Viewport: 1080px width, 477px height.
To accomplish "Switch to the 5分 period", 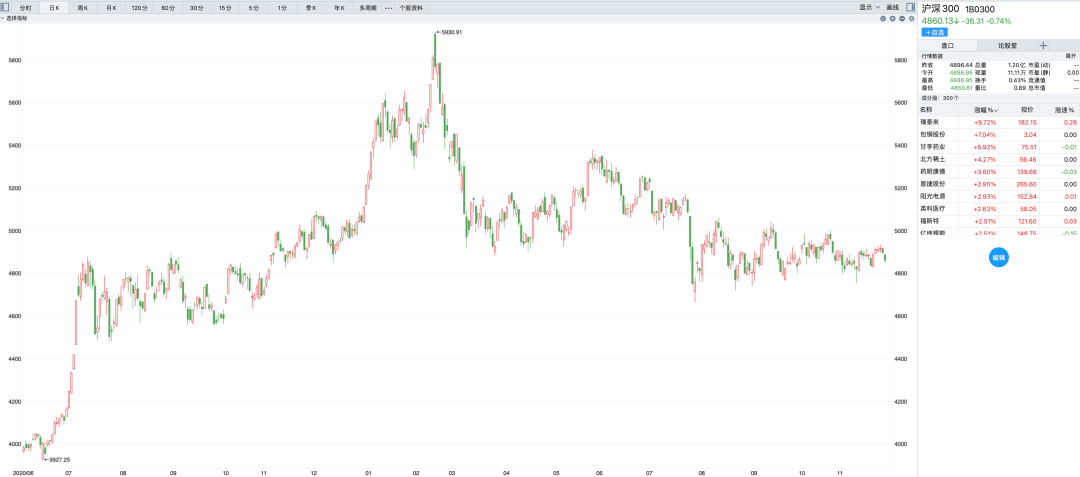I will [253, 8].
